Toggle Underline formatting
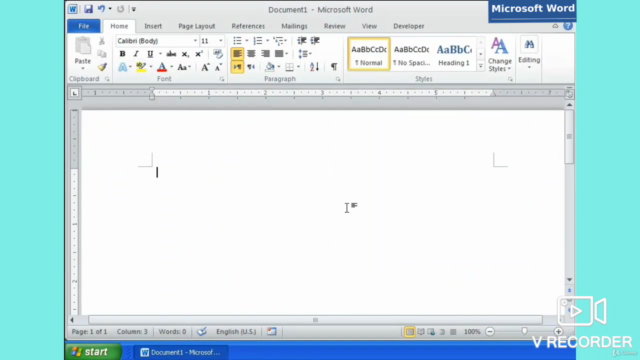640x360 pixels. coord(150,54)
